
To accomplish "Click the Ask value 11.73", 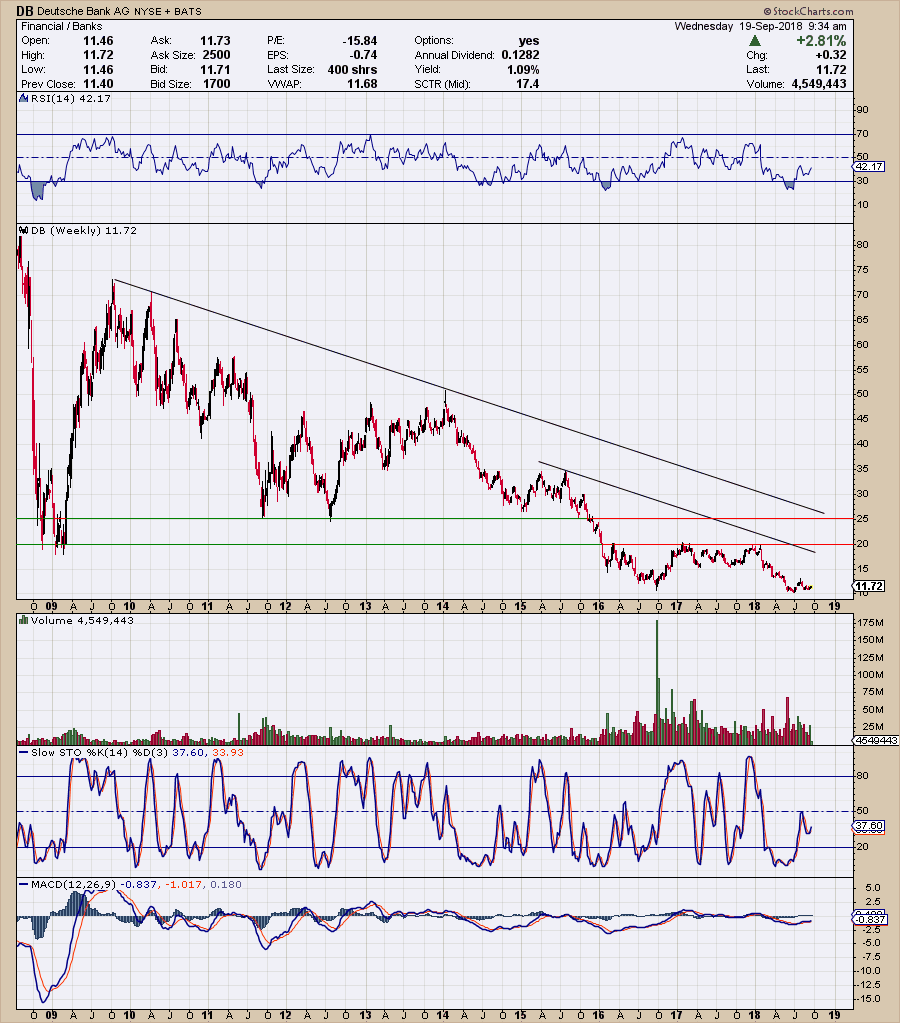I will [215, 40].
